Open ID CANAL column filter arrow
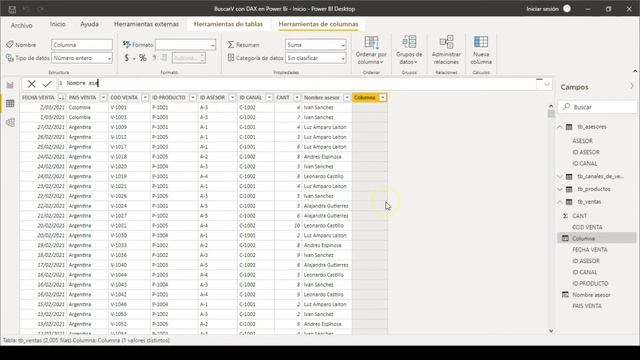640x360 pixels. point(269,98)
